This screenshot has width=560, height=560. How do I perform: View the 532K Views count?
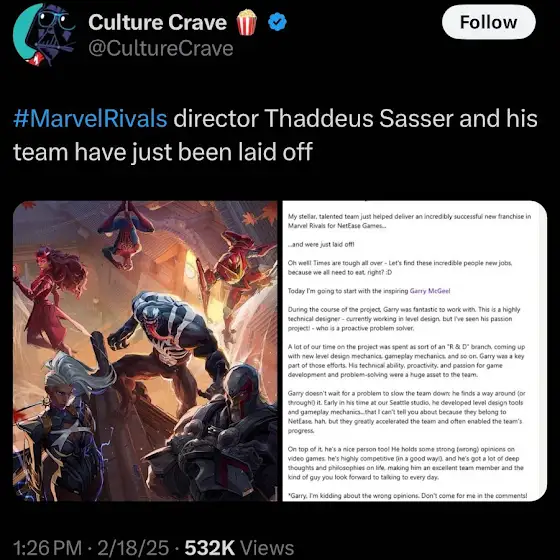click(239, 548)
